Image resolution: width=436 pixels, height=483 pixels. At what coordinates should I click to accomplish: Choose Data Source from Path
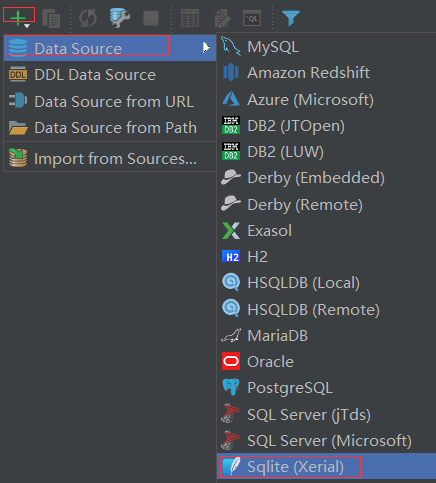click(x=110, y=128)
